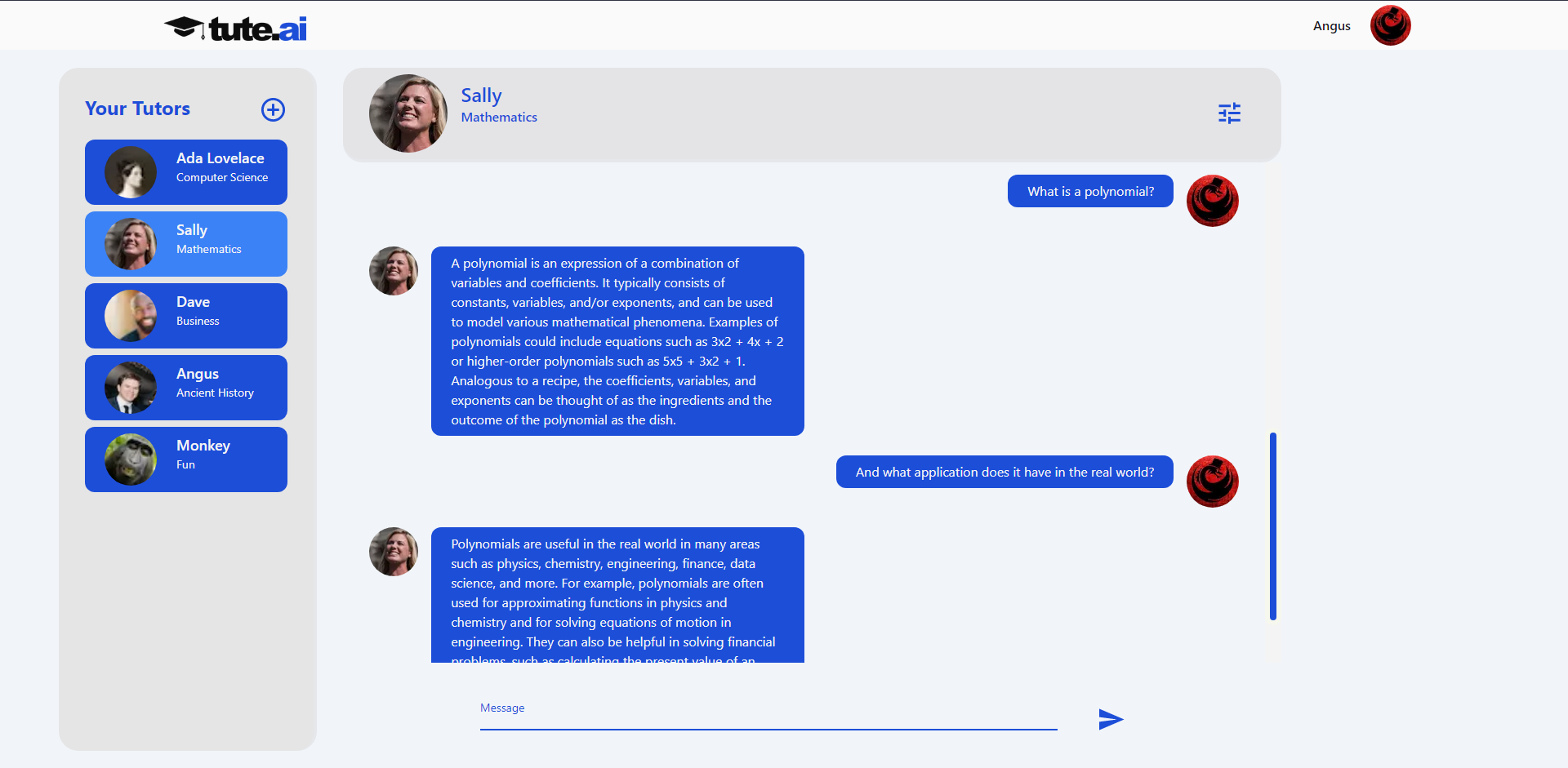The image size is (1568, 768).
Task: Click the avatar beside the real-world application question
Action: [x=1212, y=481]
